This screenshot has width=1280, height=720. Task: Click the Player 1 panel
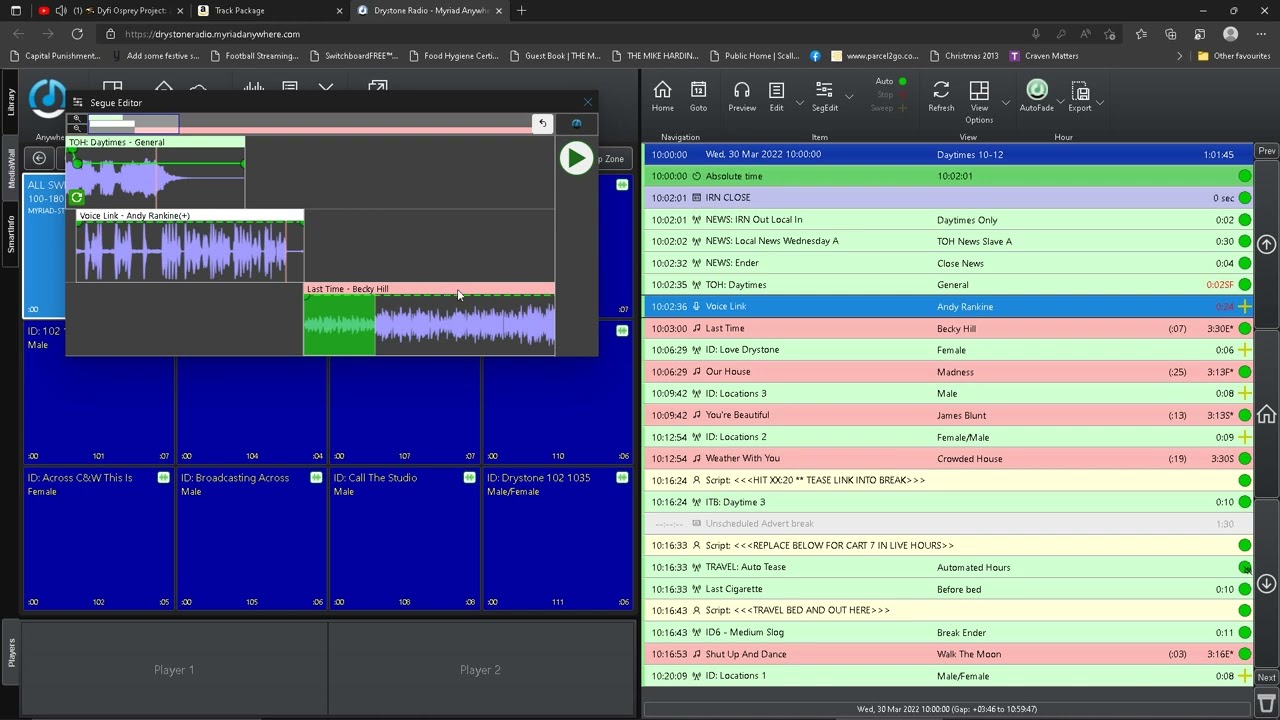click(x=174, y=669)
